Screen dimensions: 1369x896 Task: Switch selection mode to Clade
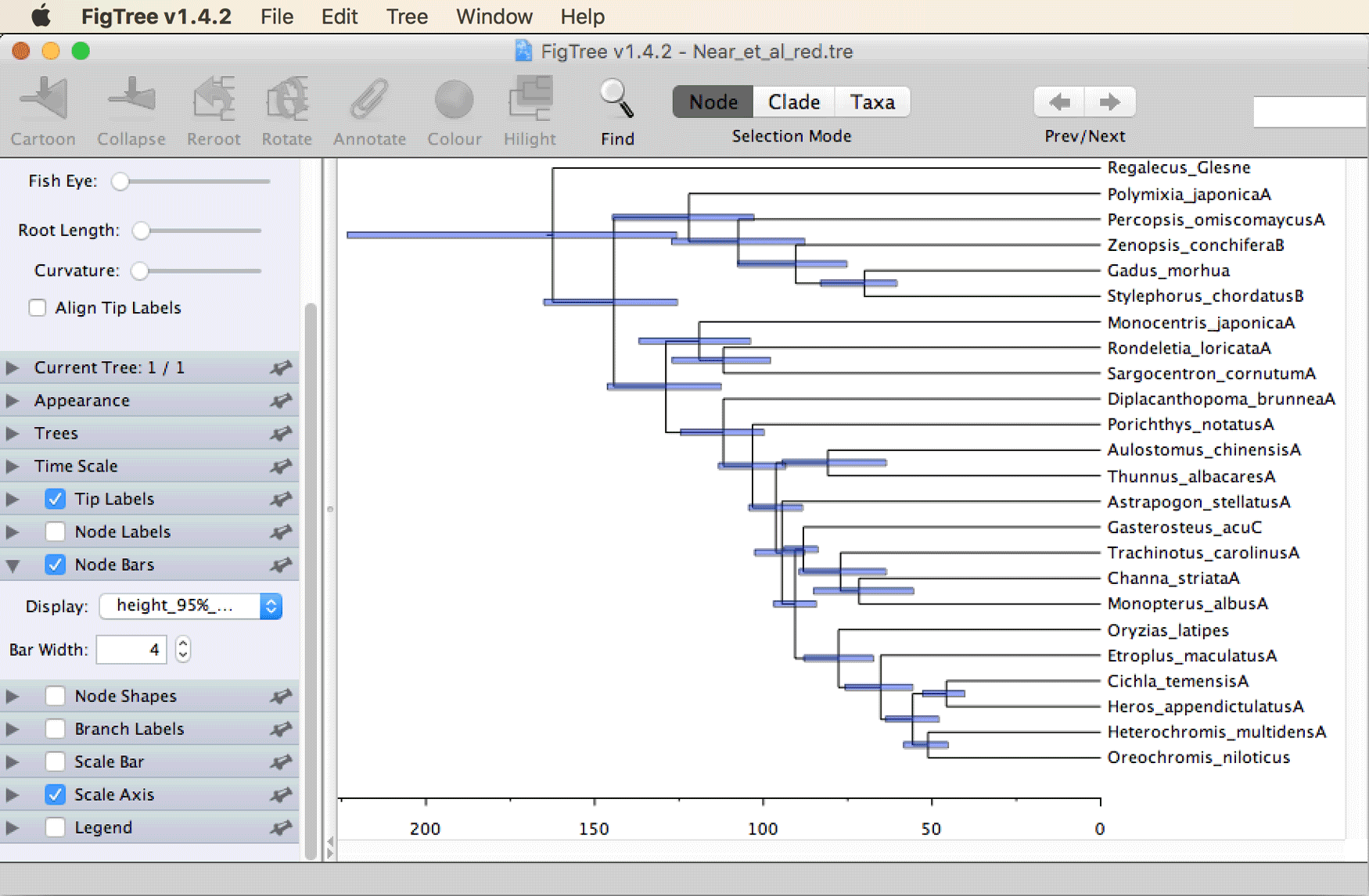[794, 102]
